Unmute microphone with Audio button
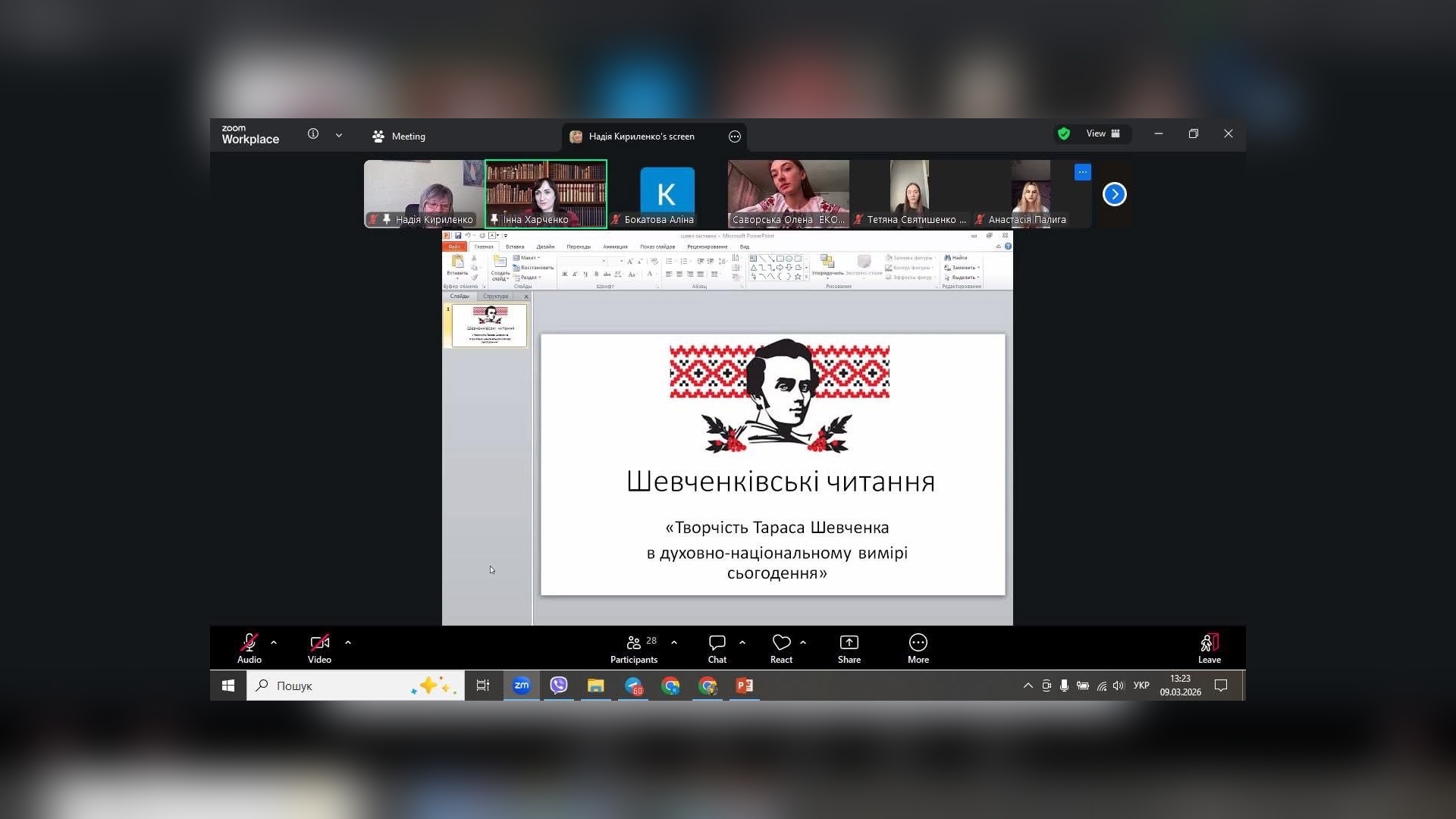This screenshot has height=819, width=1456. point(249,648)
